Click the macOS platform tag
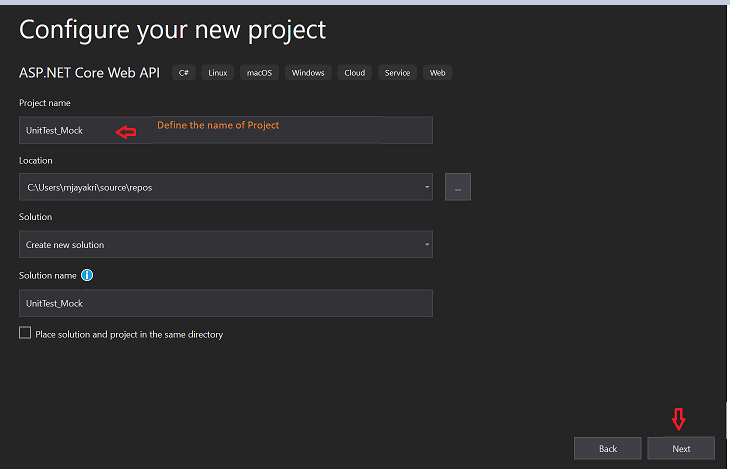 tap(259, 73)
